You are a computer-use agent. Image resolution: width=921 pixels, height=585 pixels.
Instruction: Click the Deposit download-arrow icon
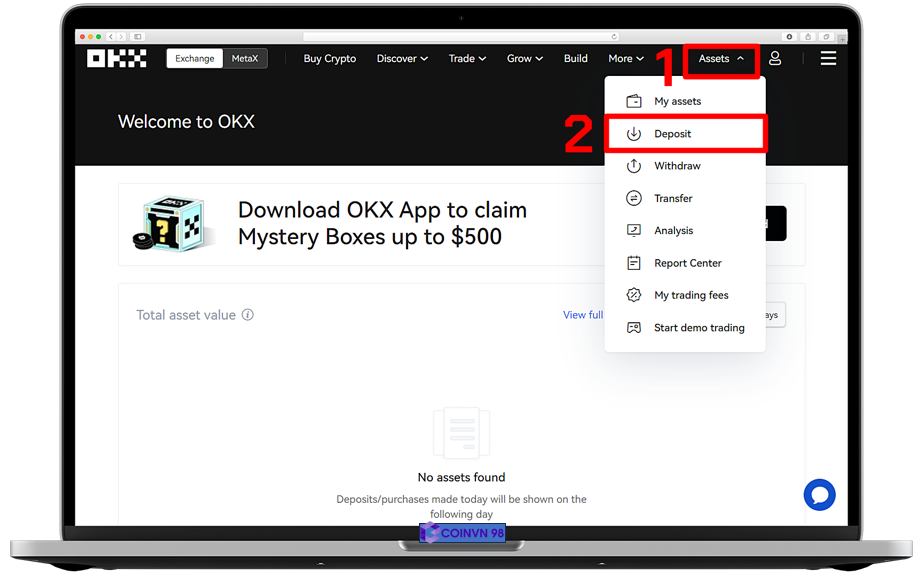pos(633,134)
